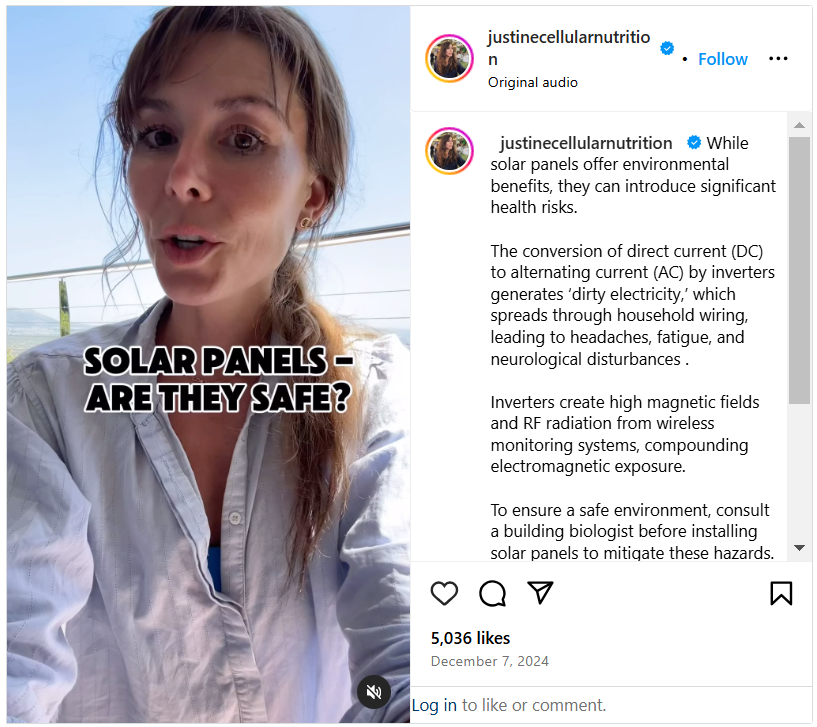This screenshot has width=817, height=727.
Task: Click the verified badge in the header
Action: 667,48
